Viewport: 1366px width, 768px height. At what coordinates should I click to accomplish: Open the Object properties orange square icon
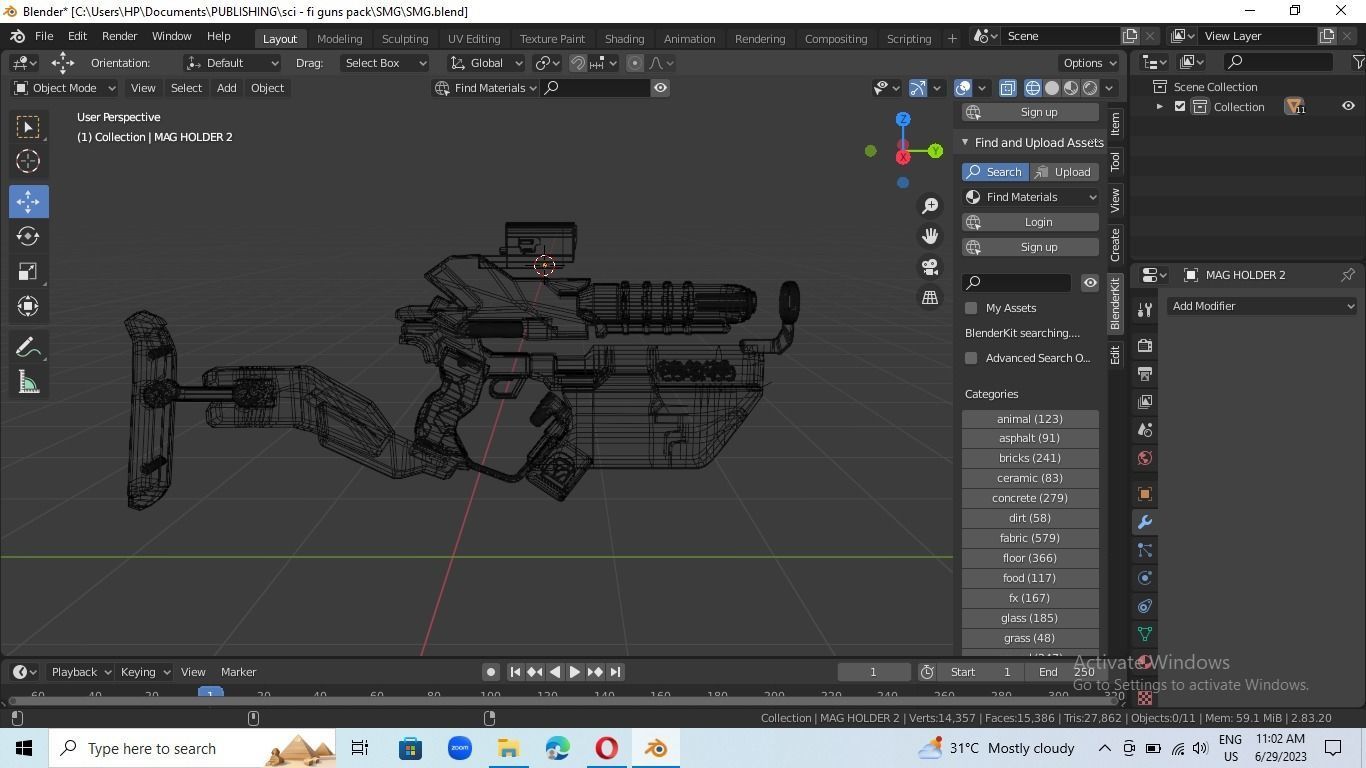(x=1145, y=494)
